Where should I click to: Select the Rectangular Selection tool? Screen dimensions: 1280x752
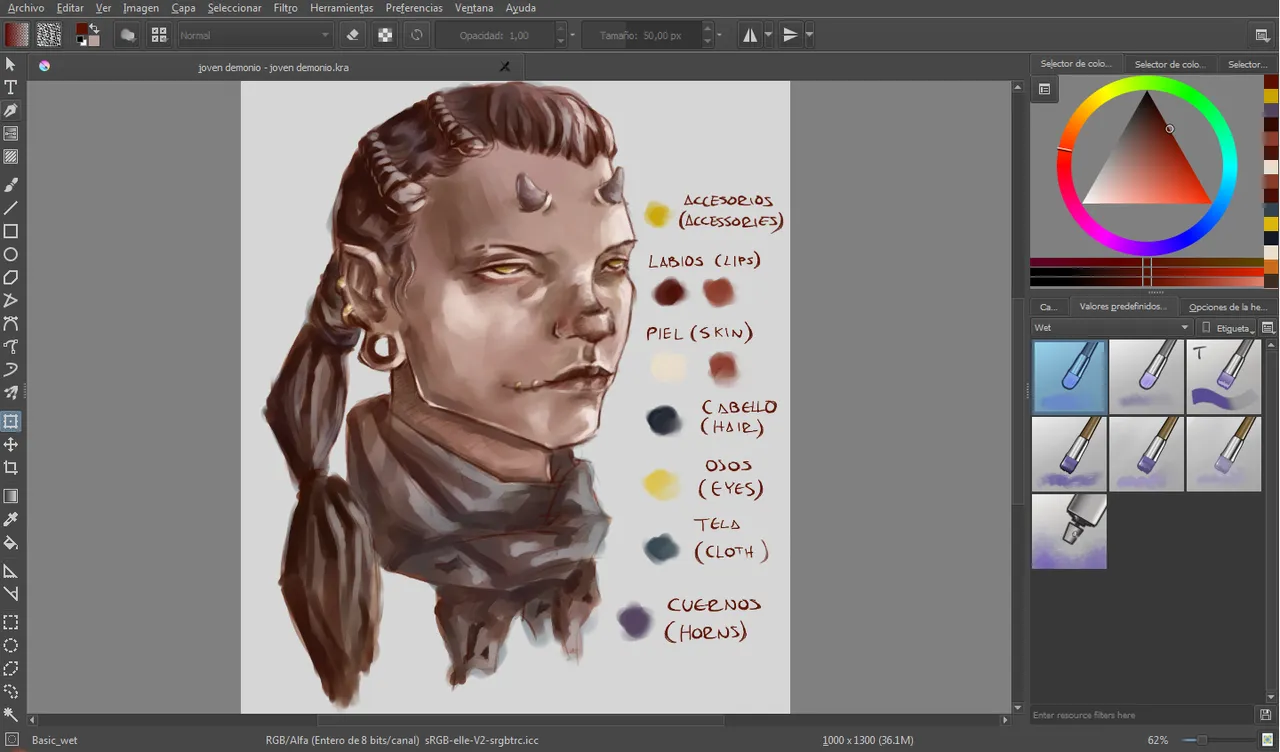coord(11,622)
